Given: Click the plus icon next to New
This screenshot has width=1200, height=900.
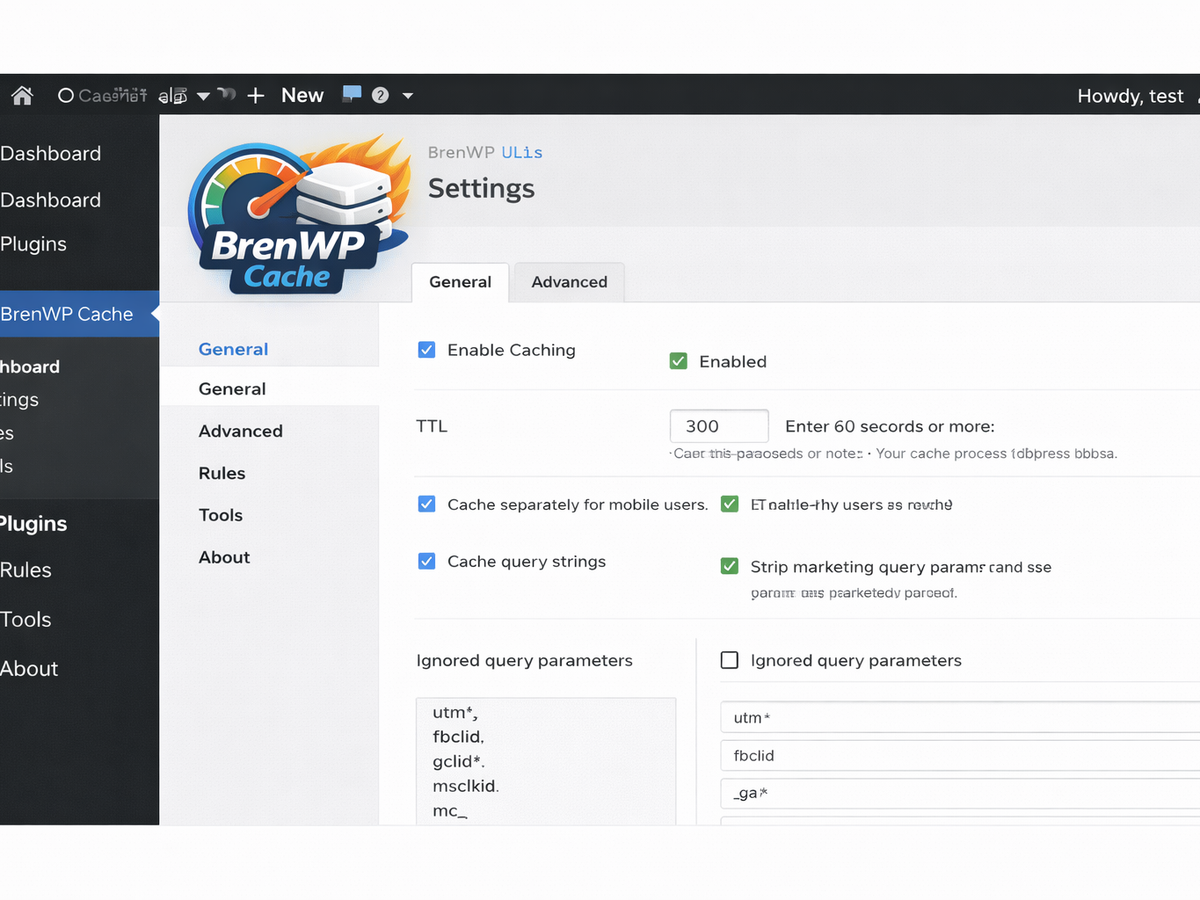Looking at the screenshot, I should [x=255, y=95].
